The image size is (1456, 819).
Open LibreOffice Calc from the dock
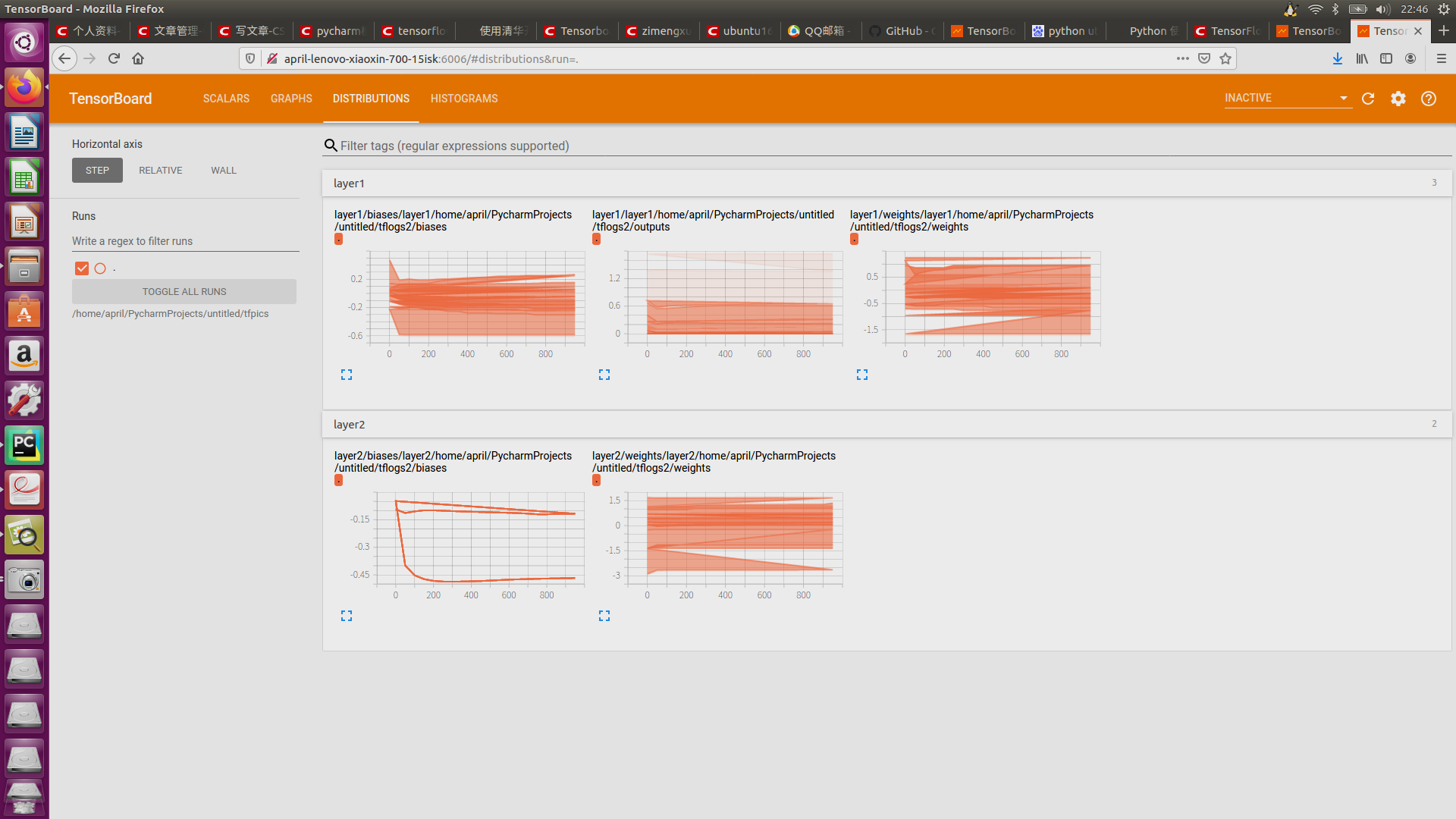point(24,177)
